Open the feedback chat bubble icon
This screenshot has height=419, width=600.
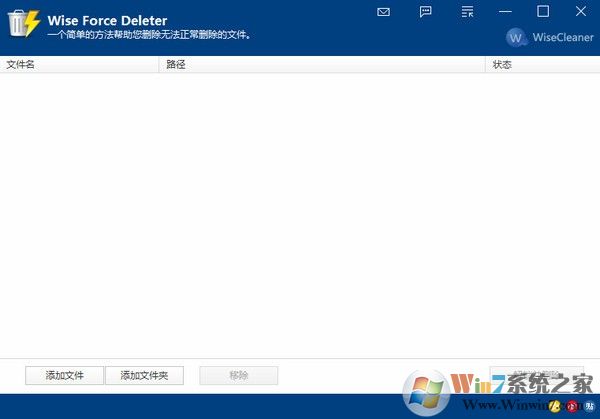(426, 11)
